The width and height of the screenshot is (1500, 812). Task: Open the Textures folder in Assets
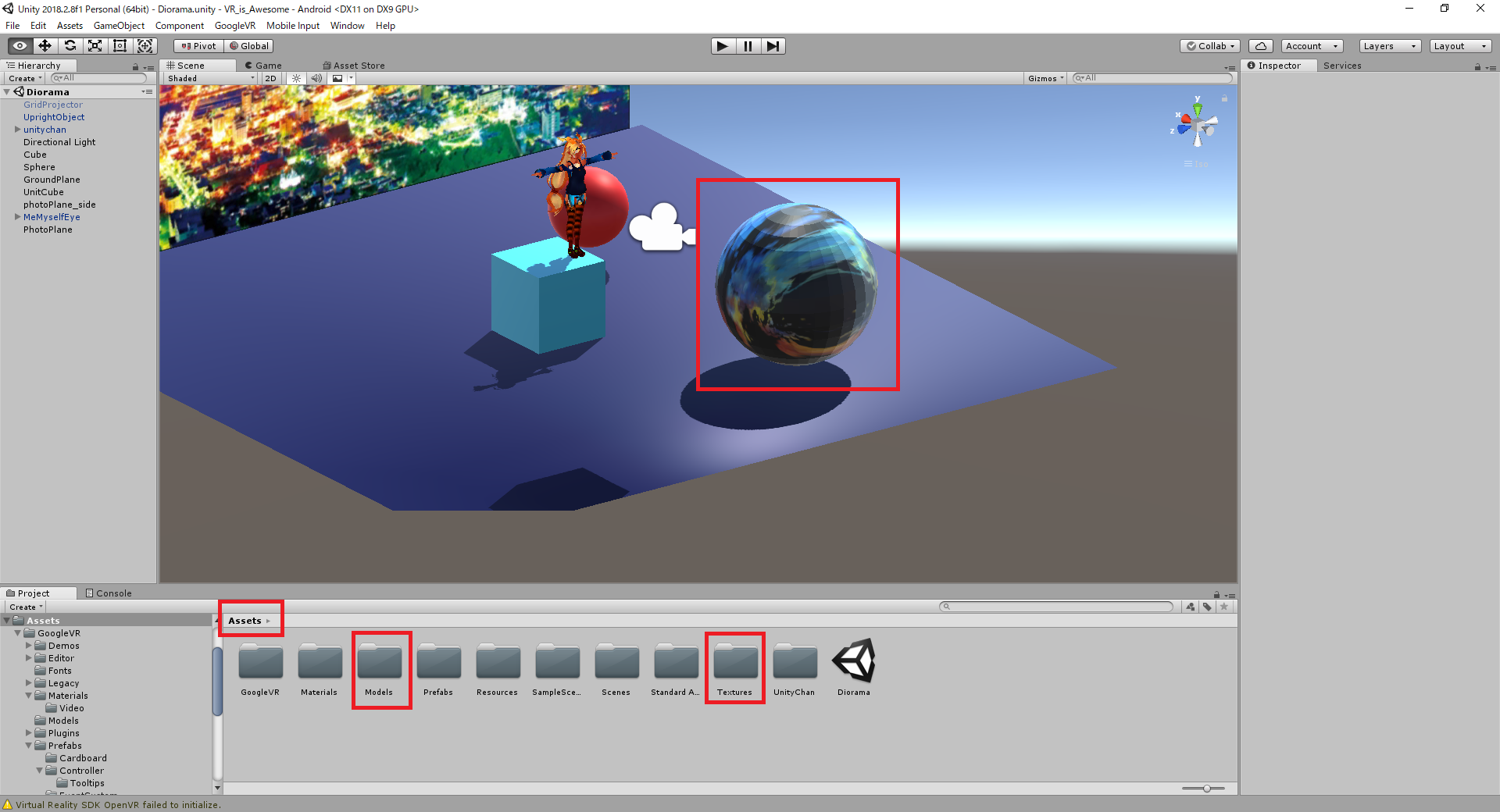point(735,669)
